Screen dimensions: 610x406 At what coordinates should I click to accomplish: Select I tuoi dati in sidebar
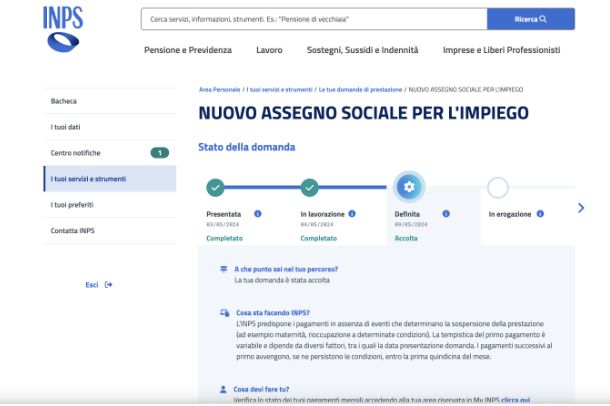[x=110, y=127]
